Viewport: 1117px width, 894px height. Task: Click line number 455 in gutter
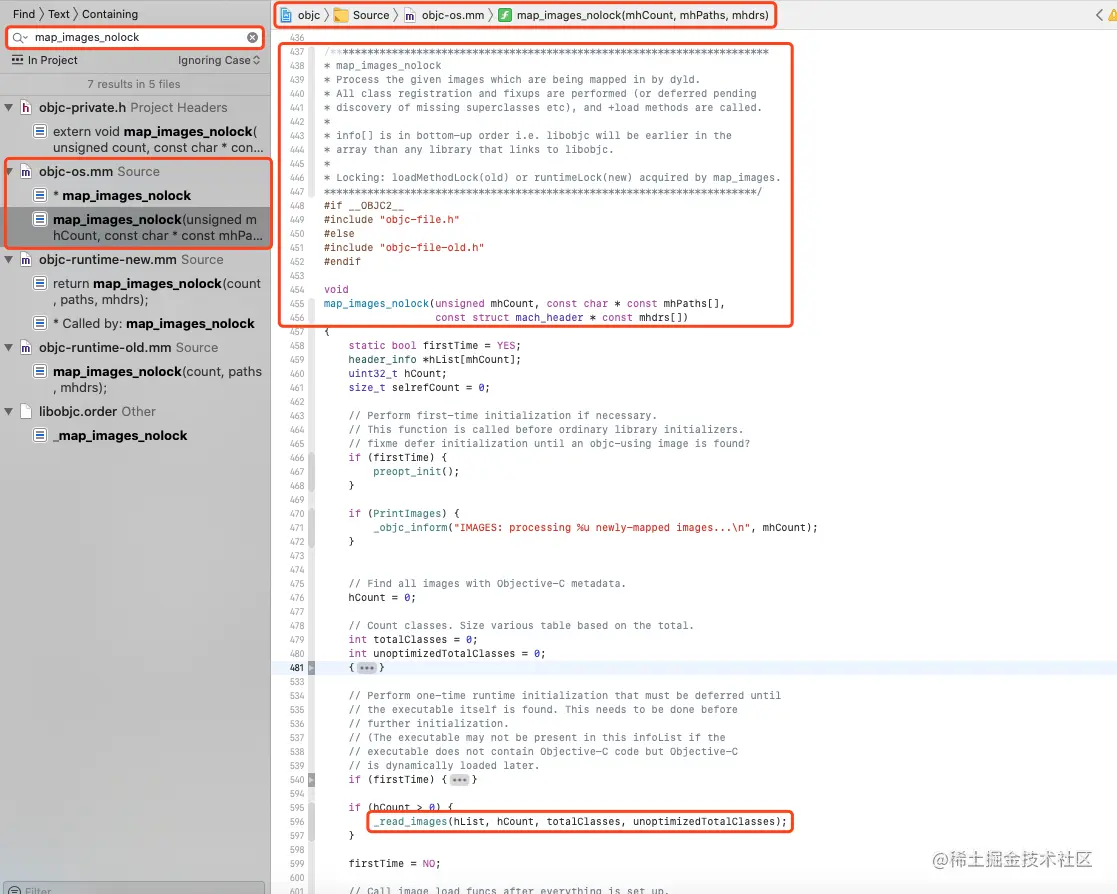pyautogui.click(x=297, y=303)
